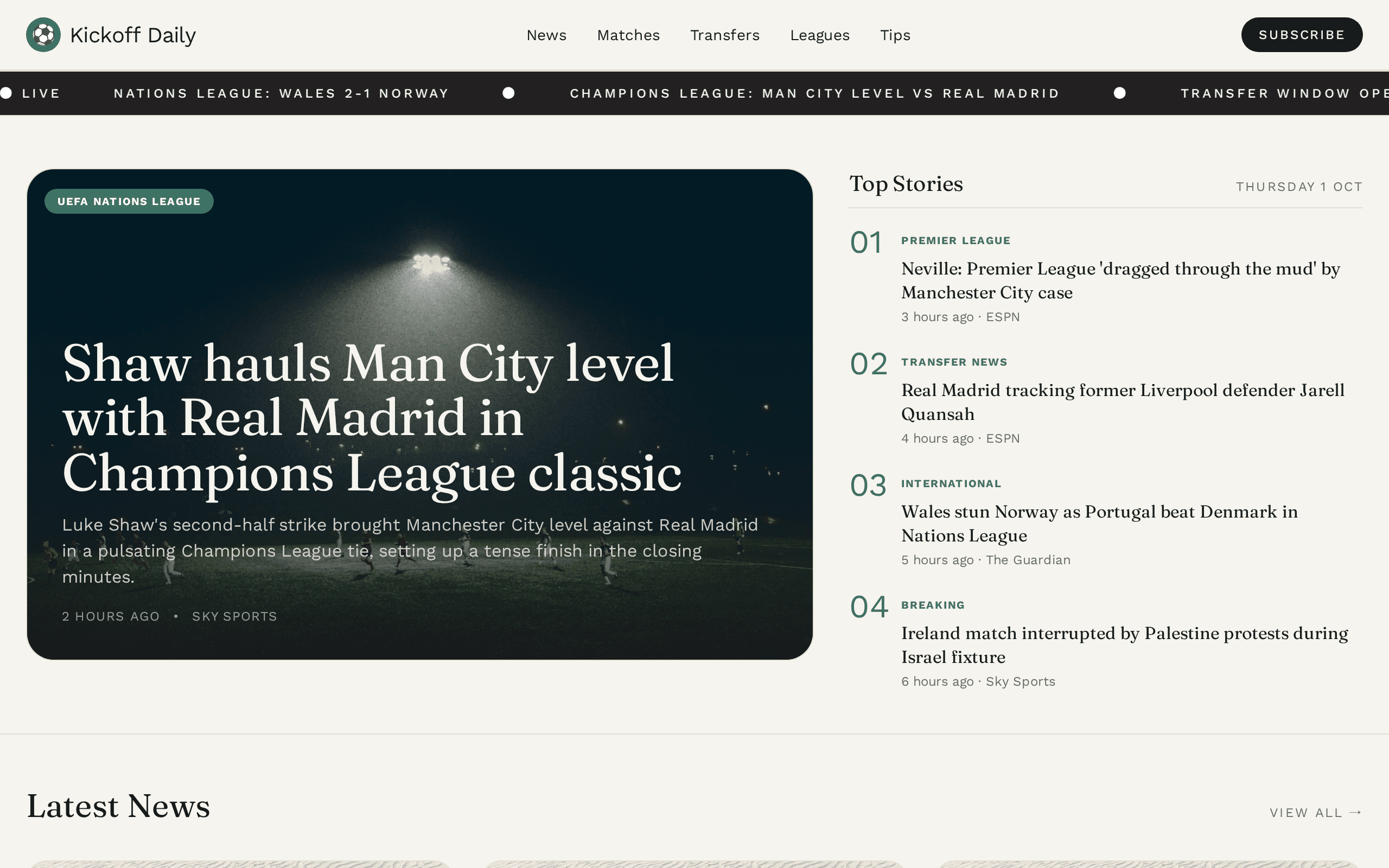Open the Wales stun Norway story

(1099, 524)
